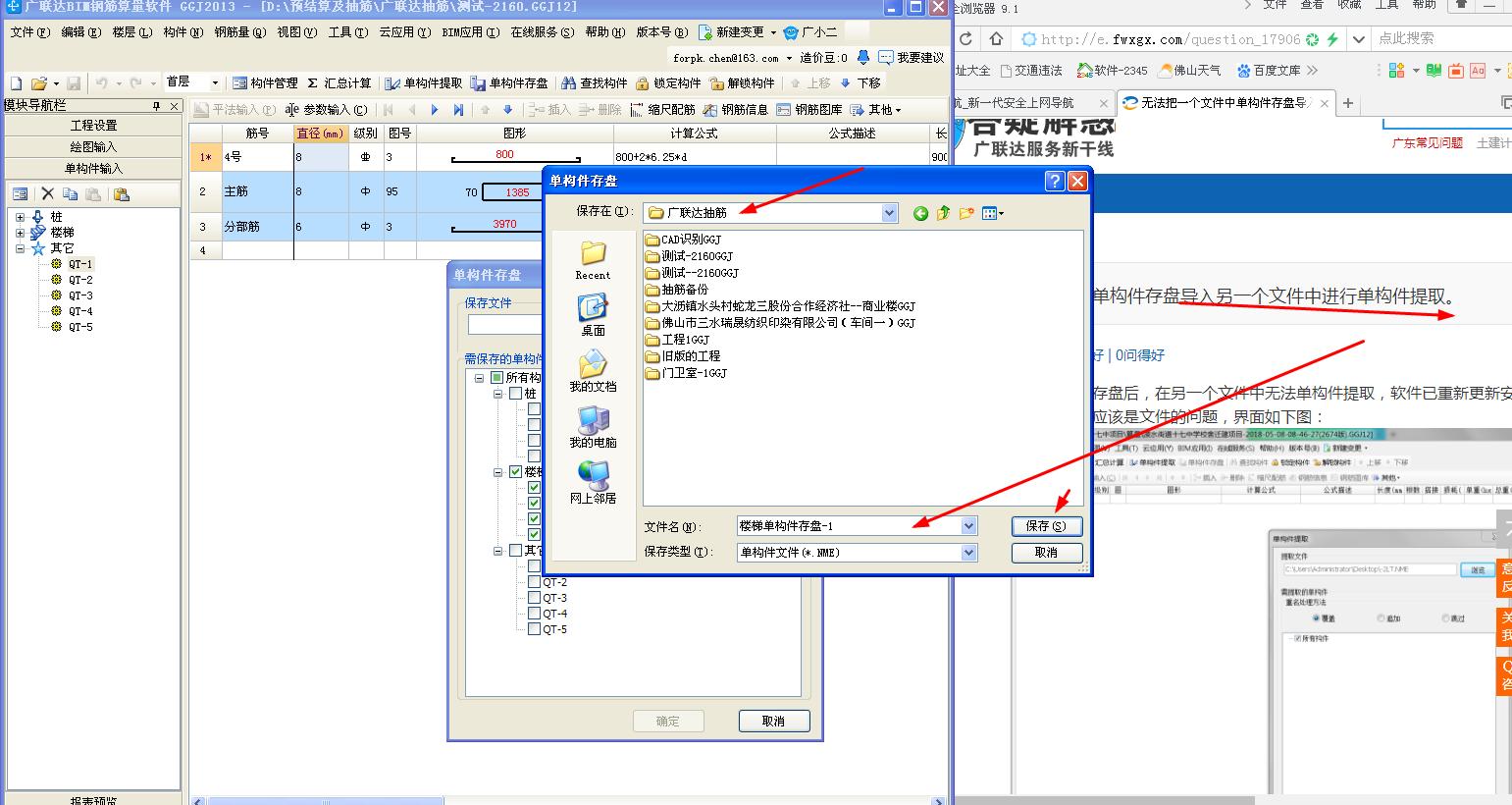This screenshot has width=1512, height=805.
Task: Open 网上邻居 in save dialog sidebar
Action: tap(593, 484)
